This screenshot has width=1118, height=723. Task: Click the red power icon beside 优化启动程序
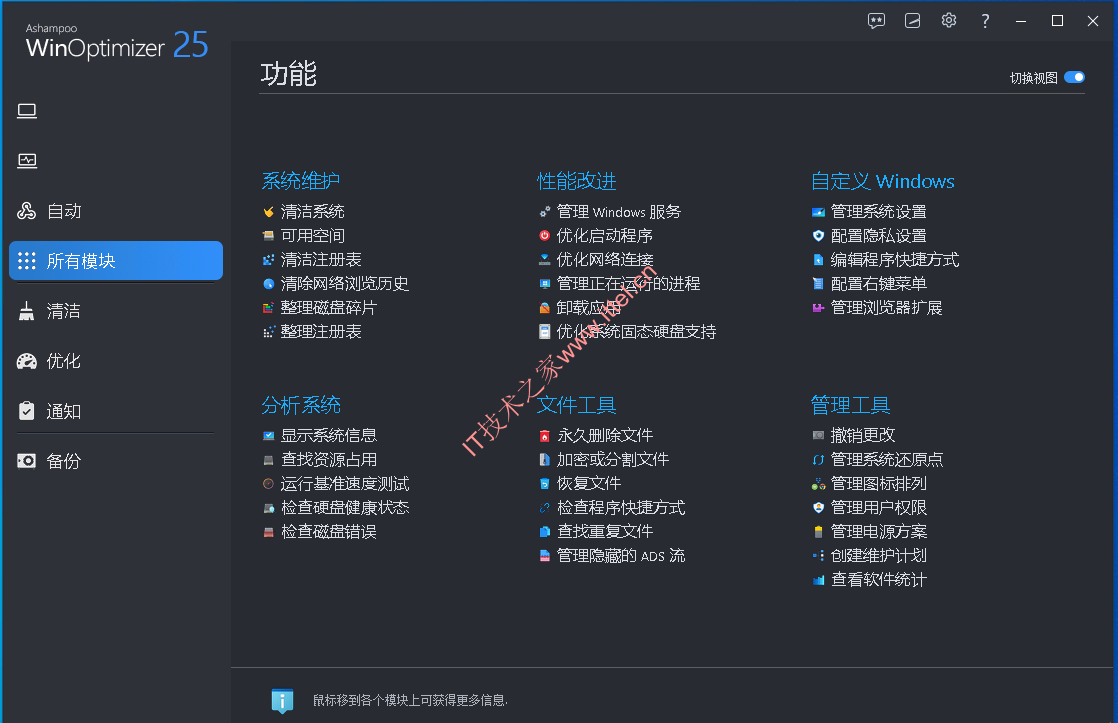tap(545, 236)
